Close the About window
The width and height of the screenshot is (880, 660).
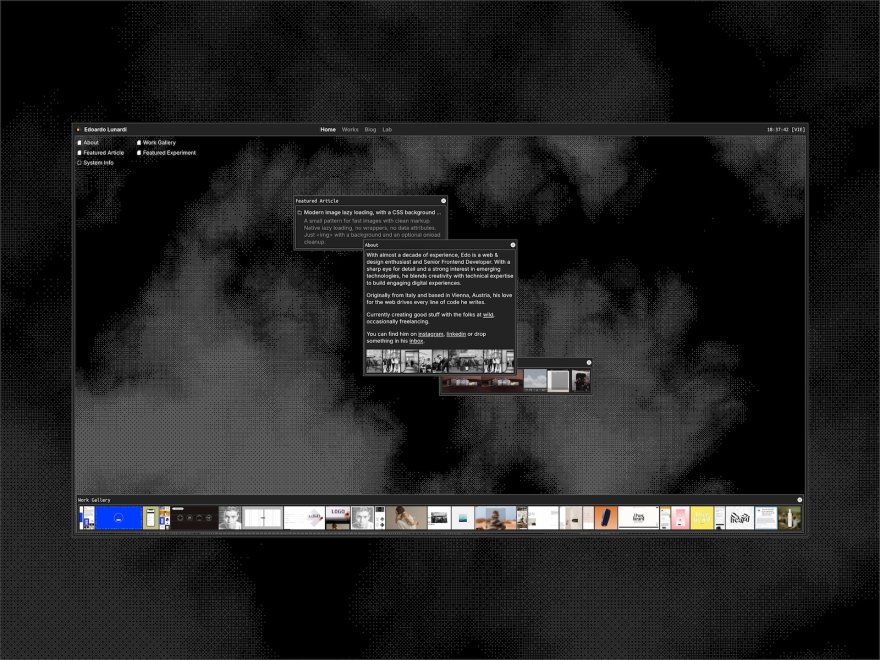pos(513,245)
